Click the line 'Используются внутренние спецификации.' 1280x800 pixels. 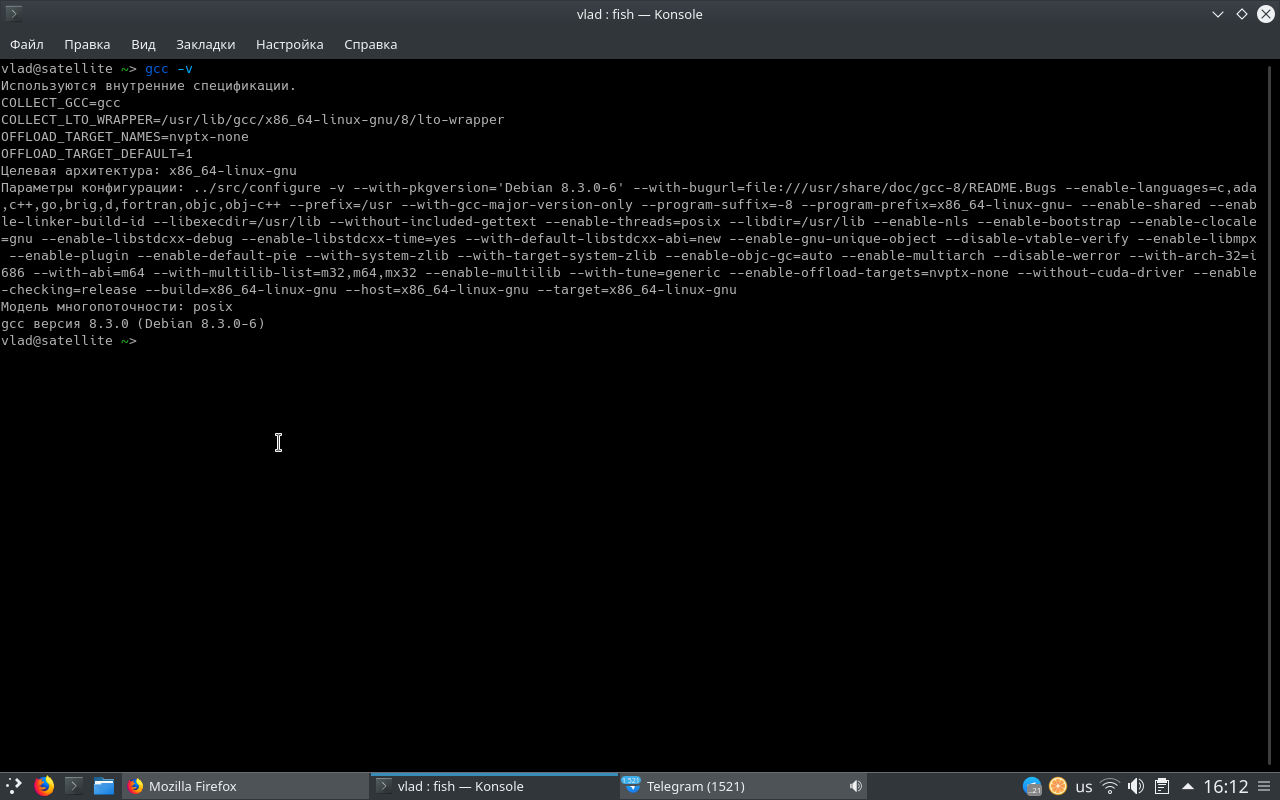pyautogui.click(x=149, y=86)
